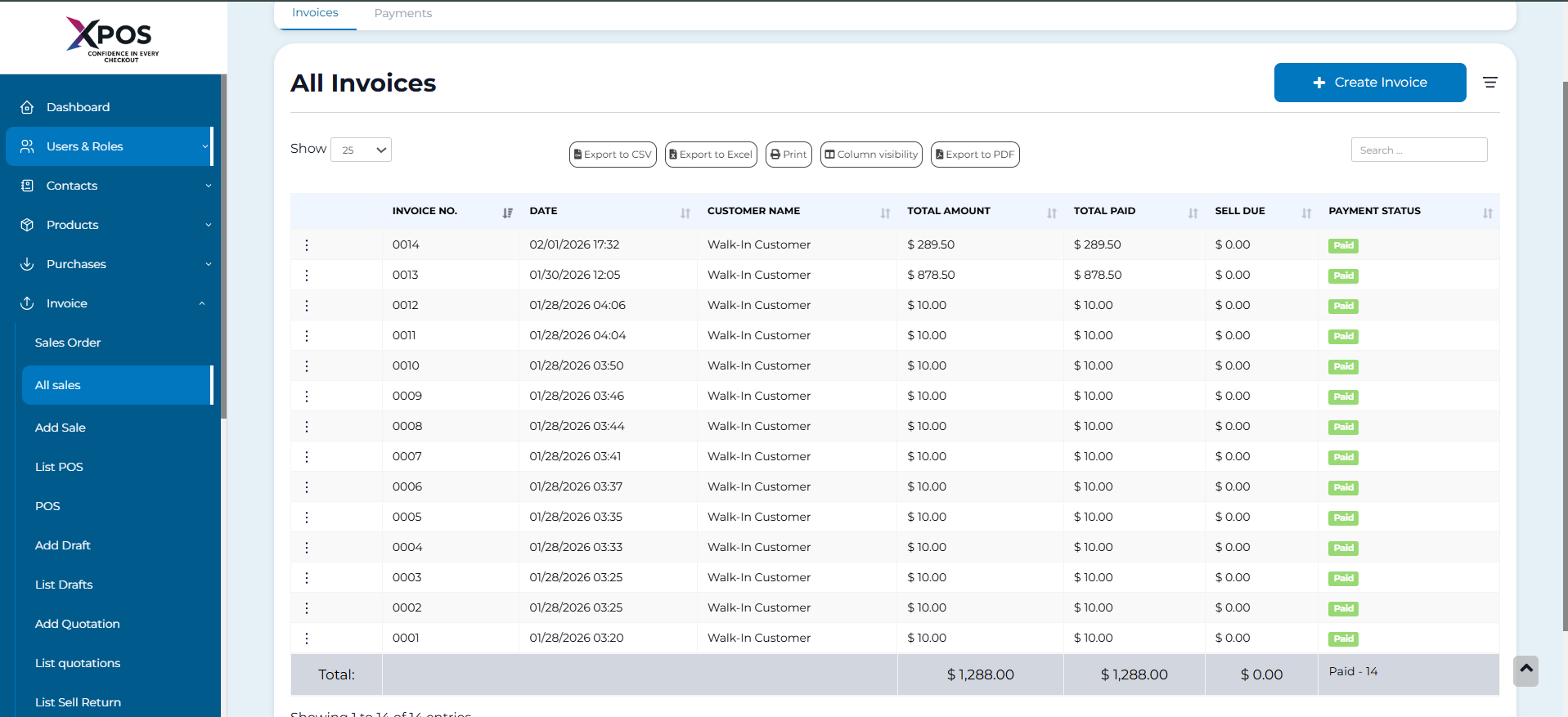Viewport: 1568px width, 717px height.
Task: Click the filter lines icon beside Create Invoice
Action: [x=1489, y=83]
